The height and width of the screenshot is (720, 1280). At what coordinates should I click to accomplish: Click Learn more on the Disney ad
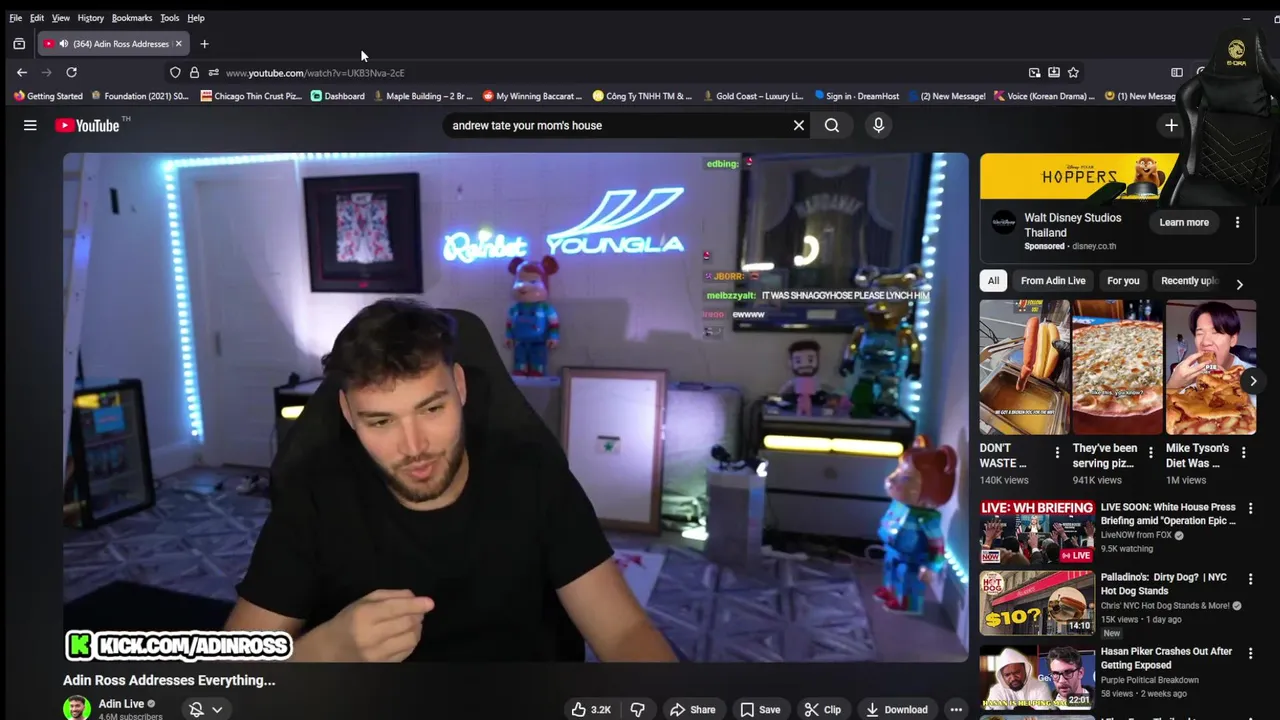tap(1184, 222)
